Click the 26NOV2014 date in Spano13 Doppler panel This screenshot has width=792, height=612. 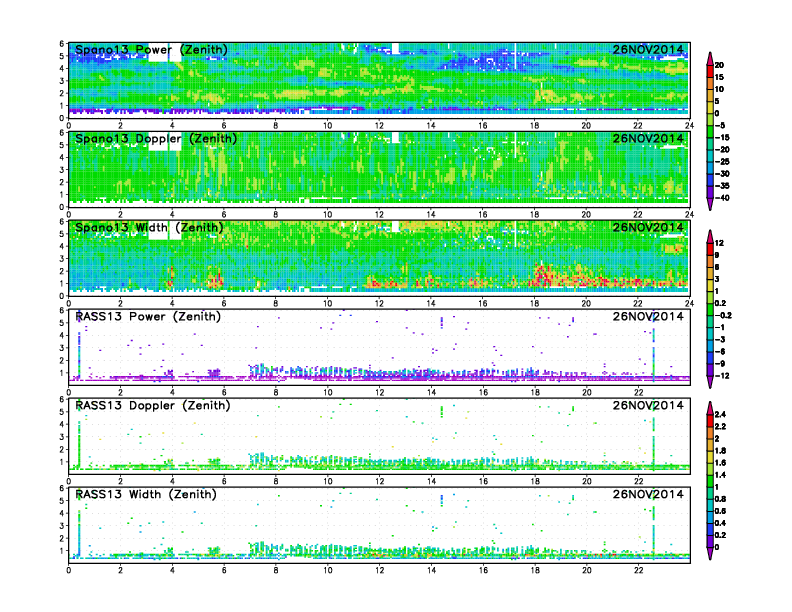pos(648,138)
